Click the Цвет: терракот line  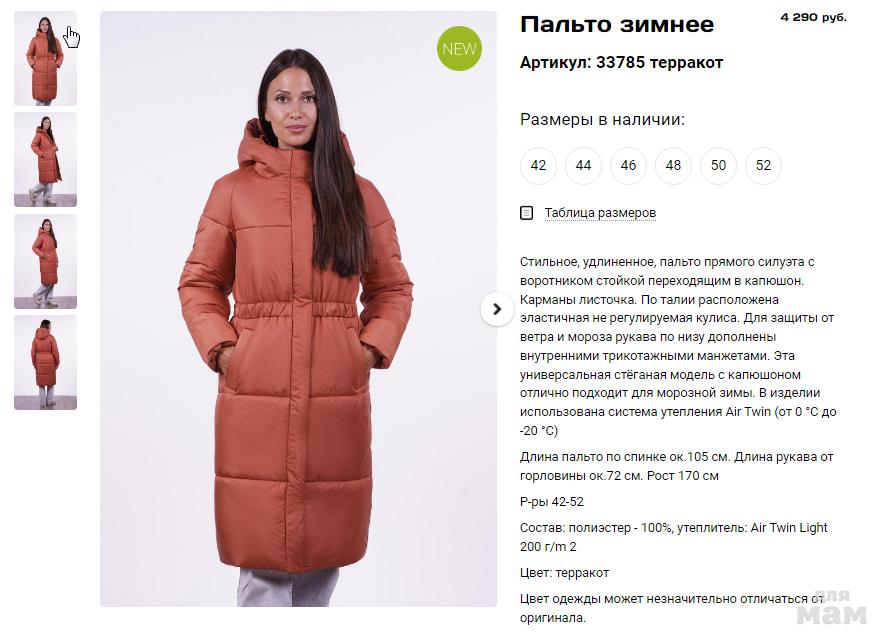(564, 573)
